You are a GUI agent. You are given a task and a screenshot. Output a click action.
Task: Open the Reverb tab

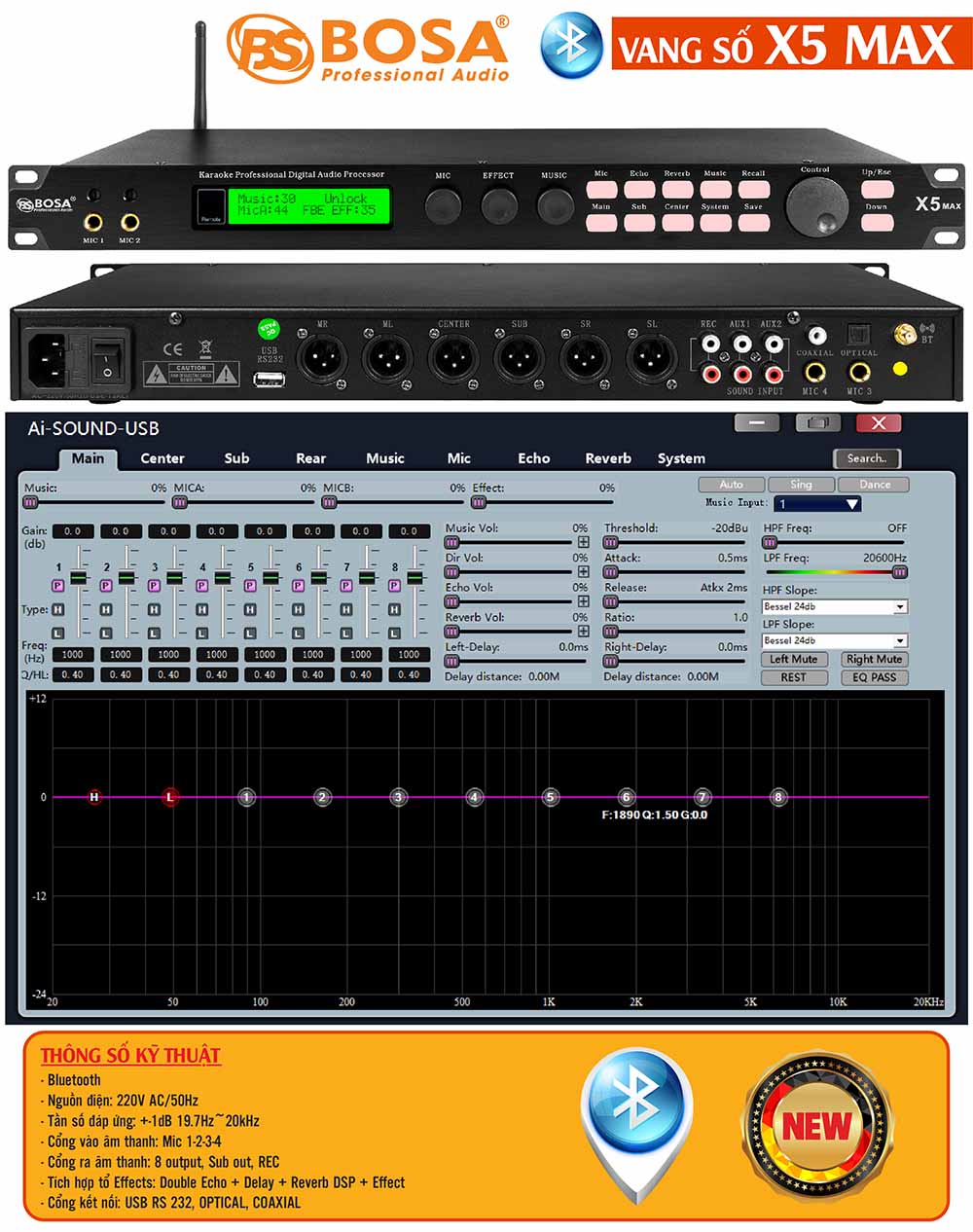tap(608, 458)
